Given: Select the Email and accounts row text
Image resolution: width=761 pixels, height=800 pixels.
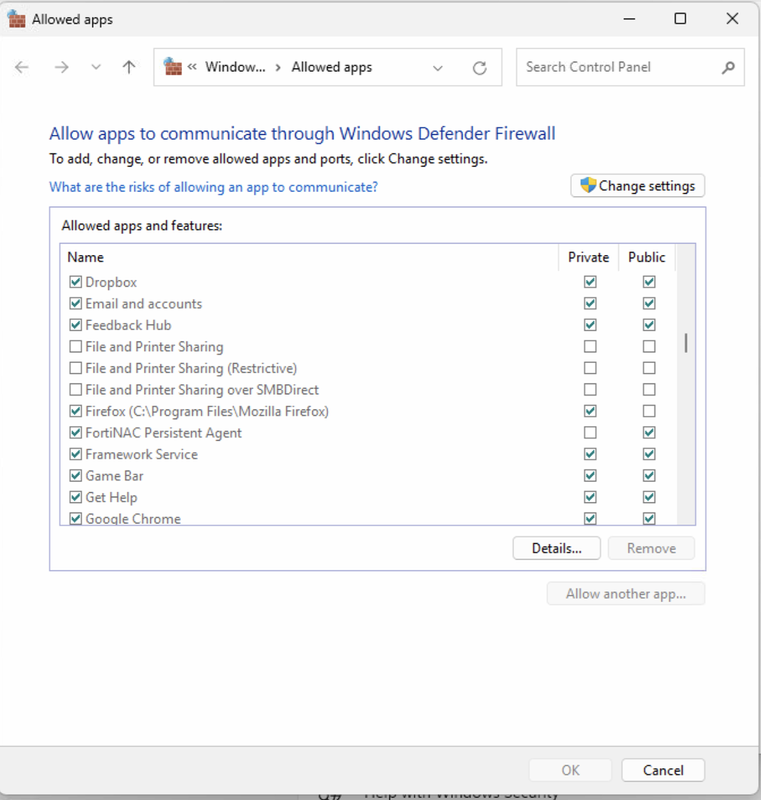Looking at the screenshot, I should (144, 304).
